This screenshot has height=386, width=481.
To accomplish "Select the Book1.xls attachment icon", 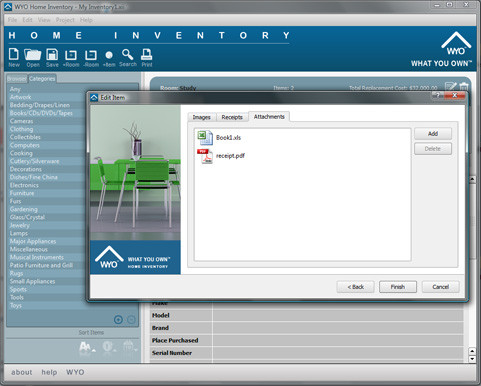I will pyautogui.click(x=205, y=137).
